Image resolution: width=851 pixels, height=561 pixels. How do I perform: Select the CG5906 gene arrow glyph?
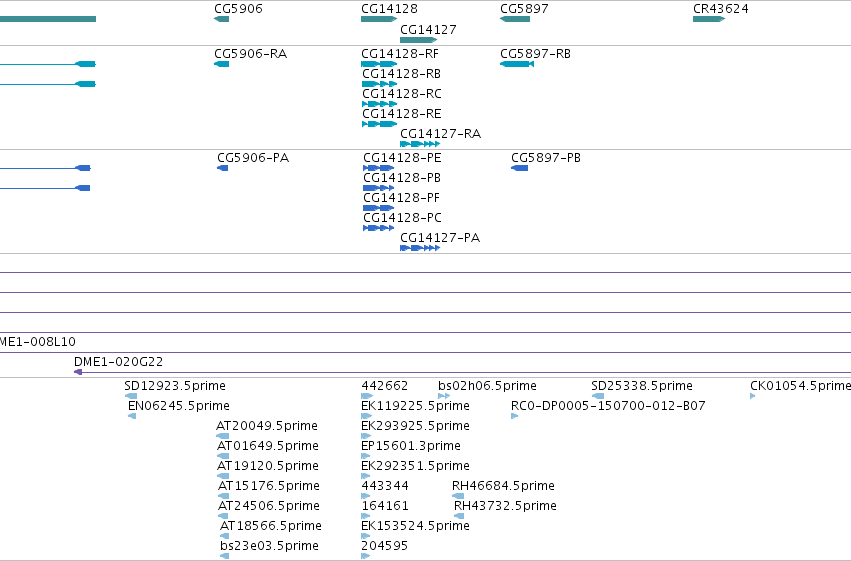(221, 19)
